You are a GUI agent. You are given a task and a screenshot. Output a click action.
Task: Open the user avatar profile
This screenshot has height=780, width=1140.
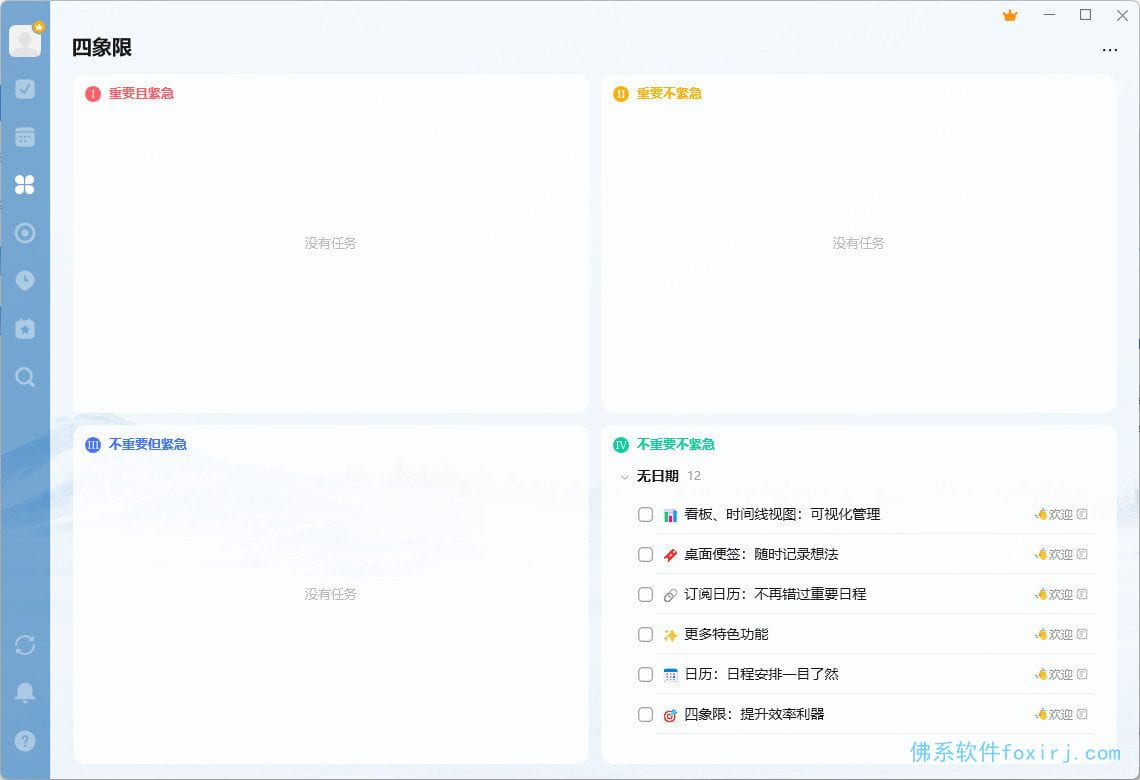(x=25, y=41)
